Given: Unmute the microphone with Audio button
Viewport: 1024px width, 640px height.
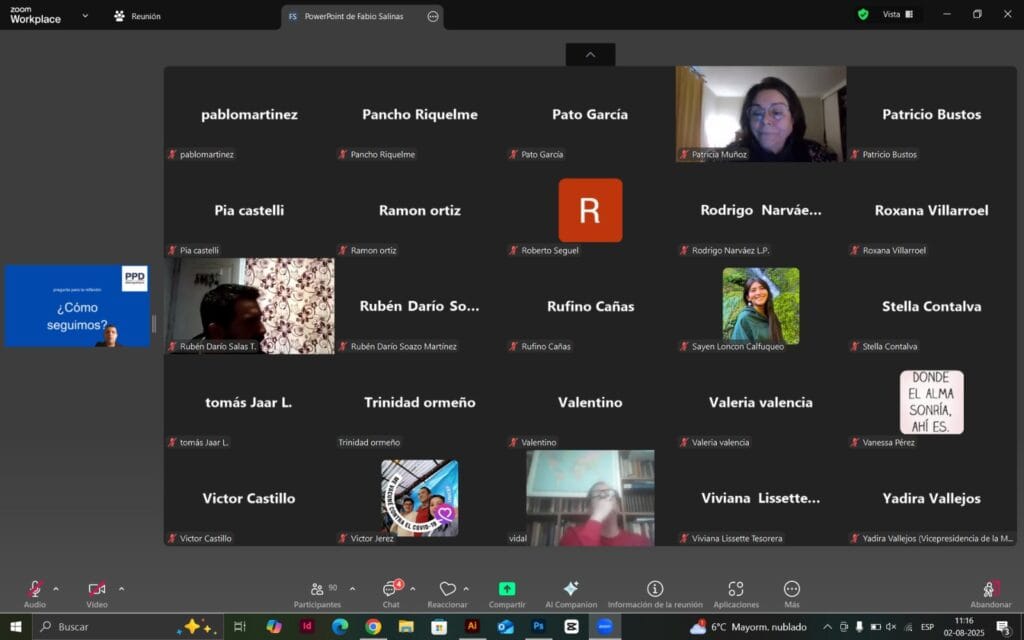Looking at the screenshot, I should tap(35, 594).
